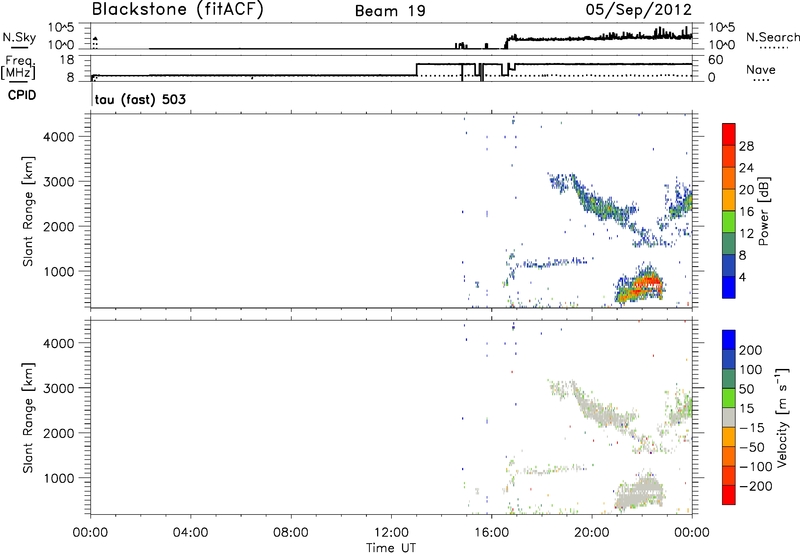
Task: Click the "28" tick on the power scale
Action: click(x=746, y=146)
